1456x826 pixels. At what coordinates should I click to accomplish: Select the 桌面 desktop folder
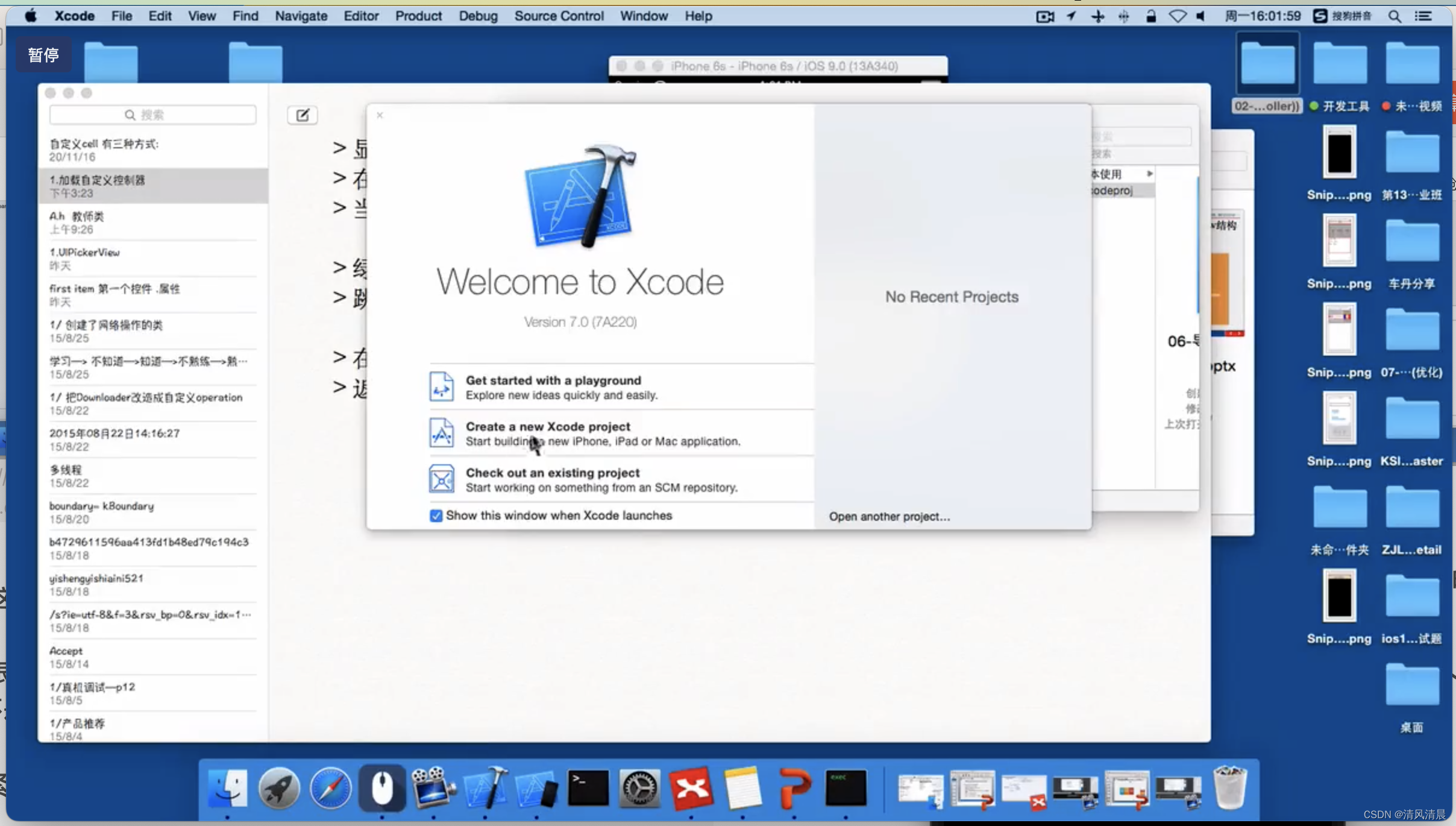pos(1412,697)
